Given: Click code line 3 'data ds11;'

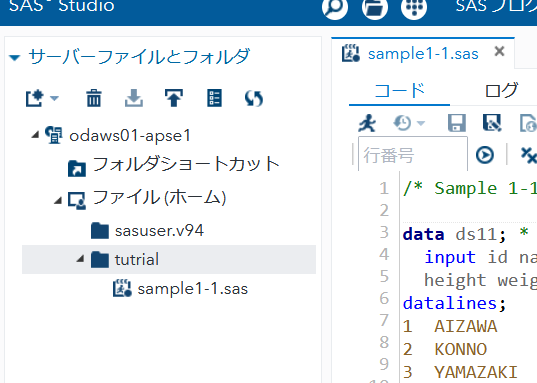Looking at the screenshot, I should (454, 235).
